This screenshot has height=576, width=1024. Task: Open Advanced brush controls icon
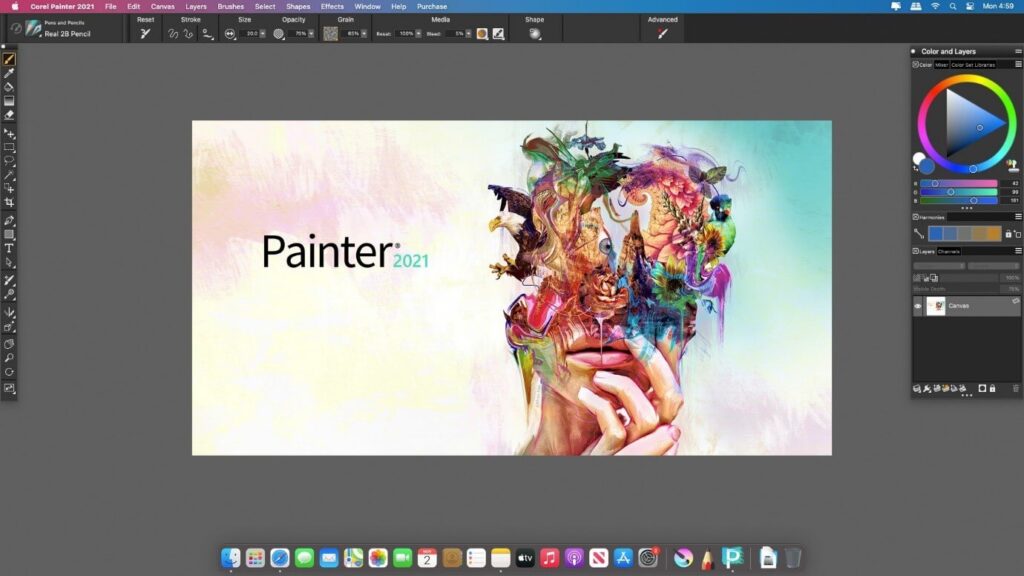662,34
